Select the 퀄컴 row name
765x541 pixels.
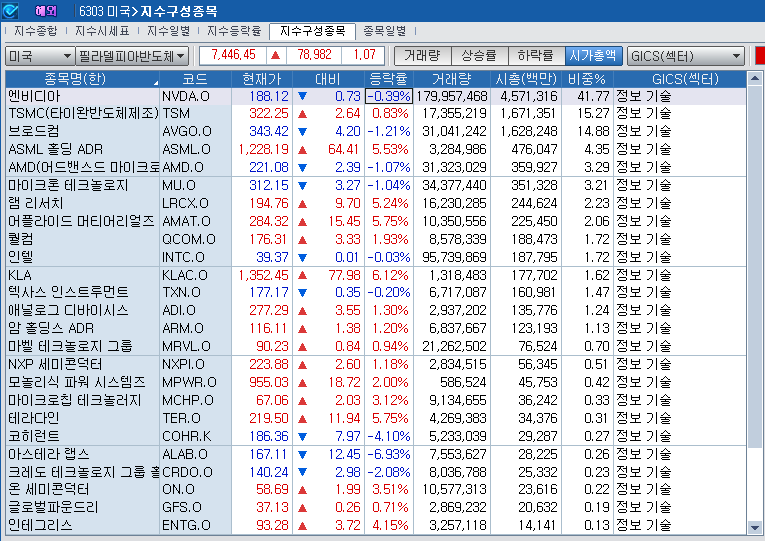tap(21, 239)
